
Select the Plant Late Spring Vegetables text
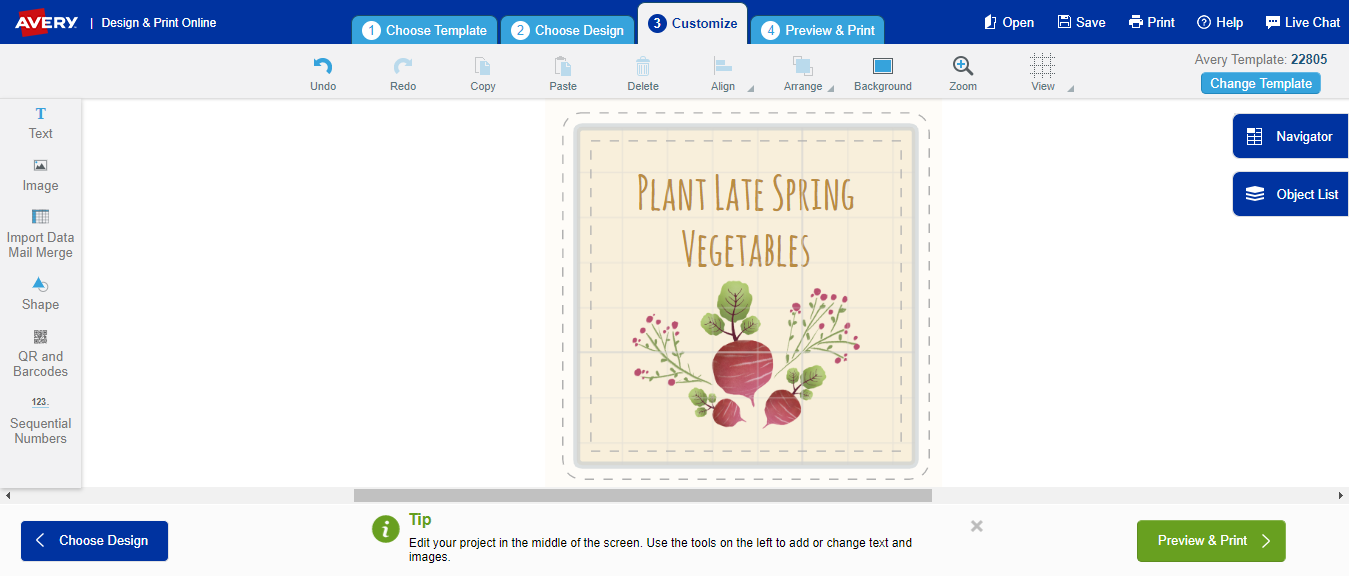pos(745,220)
